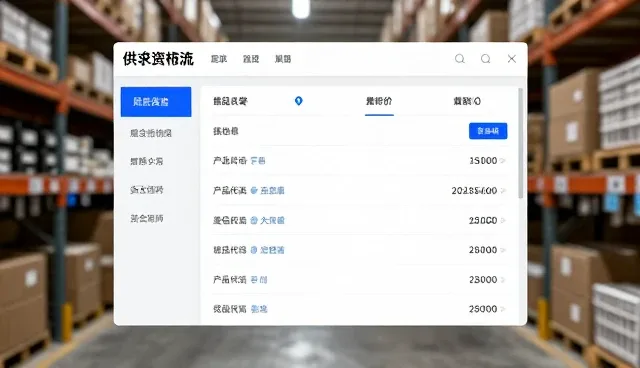The height and width of the screenshot is (368, 640).
Task: Open the third sidebar item
Action: (147, 161)
